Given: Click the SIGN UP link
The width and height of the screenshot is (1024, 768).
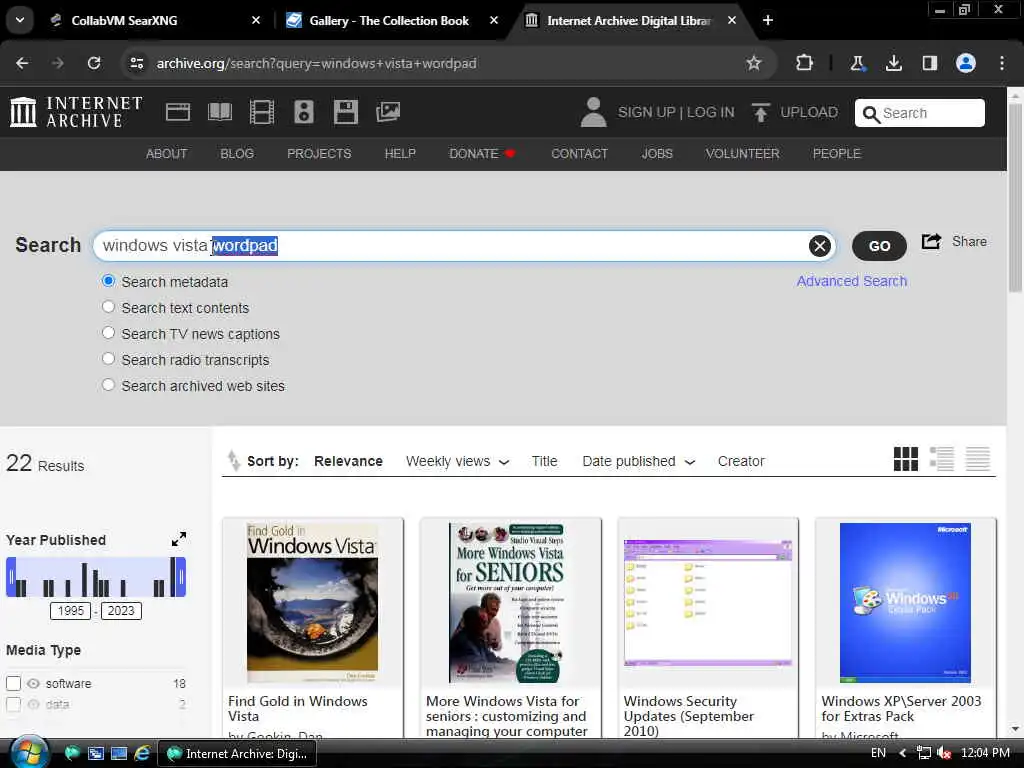Looking at the screenshot, I should pyautogui.click(x=647, y=112).
